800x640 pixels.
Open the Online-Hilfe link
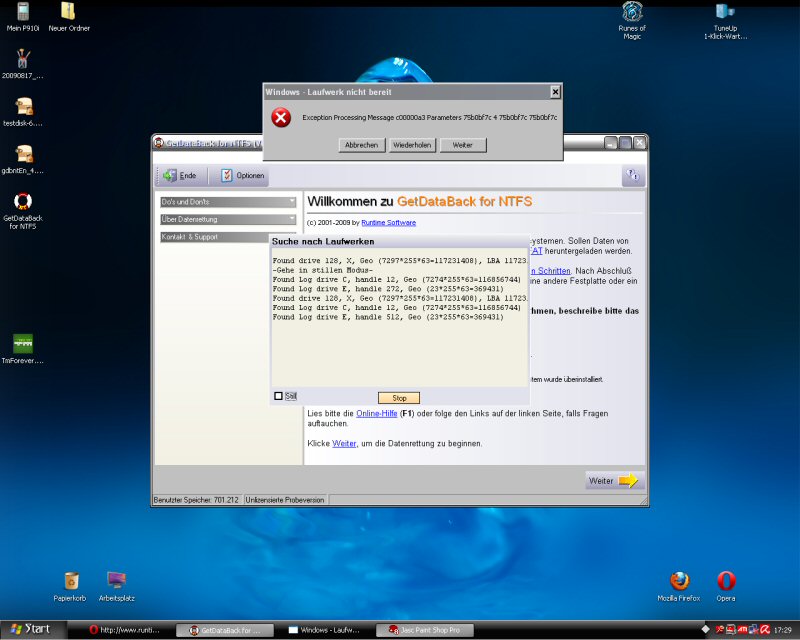coord(377,413)
